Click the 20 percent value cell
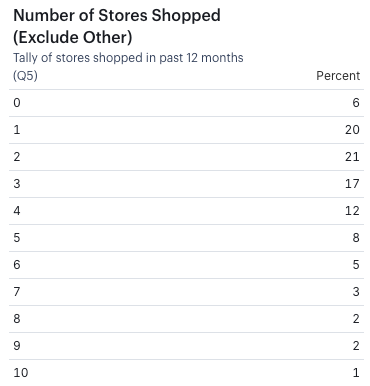370x386 pixels. coord(352,130)
